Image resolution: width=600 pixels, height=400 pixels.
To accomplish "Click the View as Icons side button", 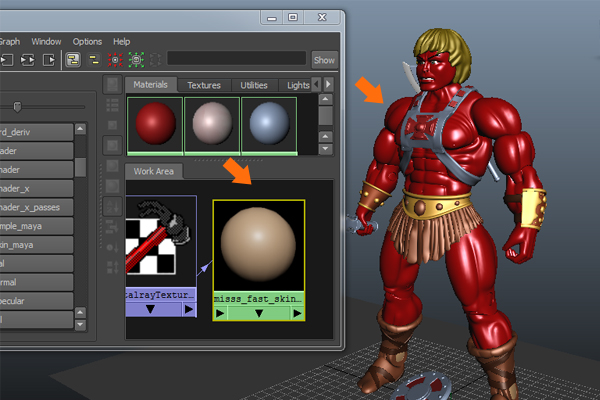I will point(112,85).
